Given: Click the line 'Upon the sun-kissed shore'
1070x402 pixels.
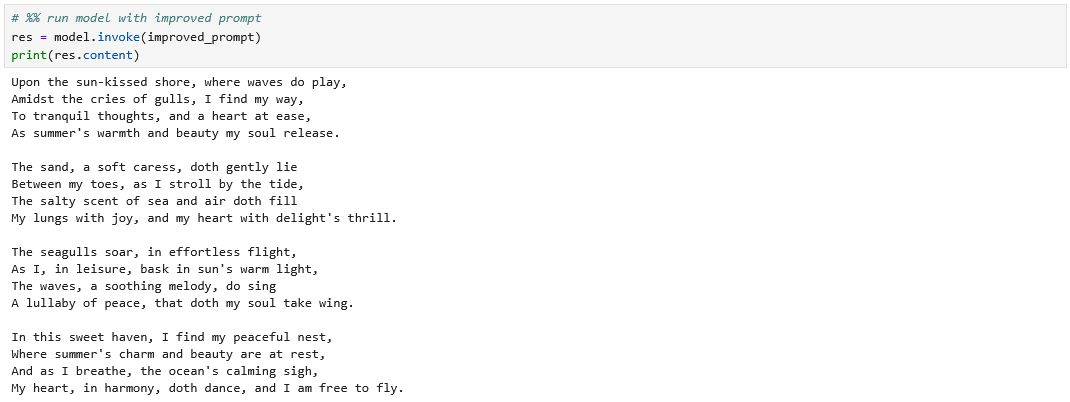Looking at the screenshot, I should point(179,82).
